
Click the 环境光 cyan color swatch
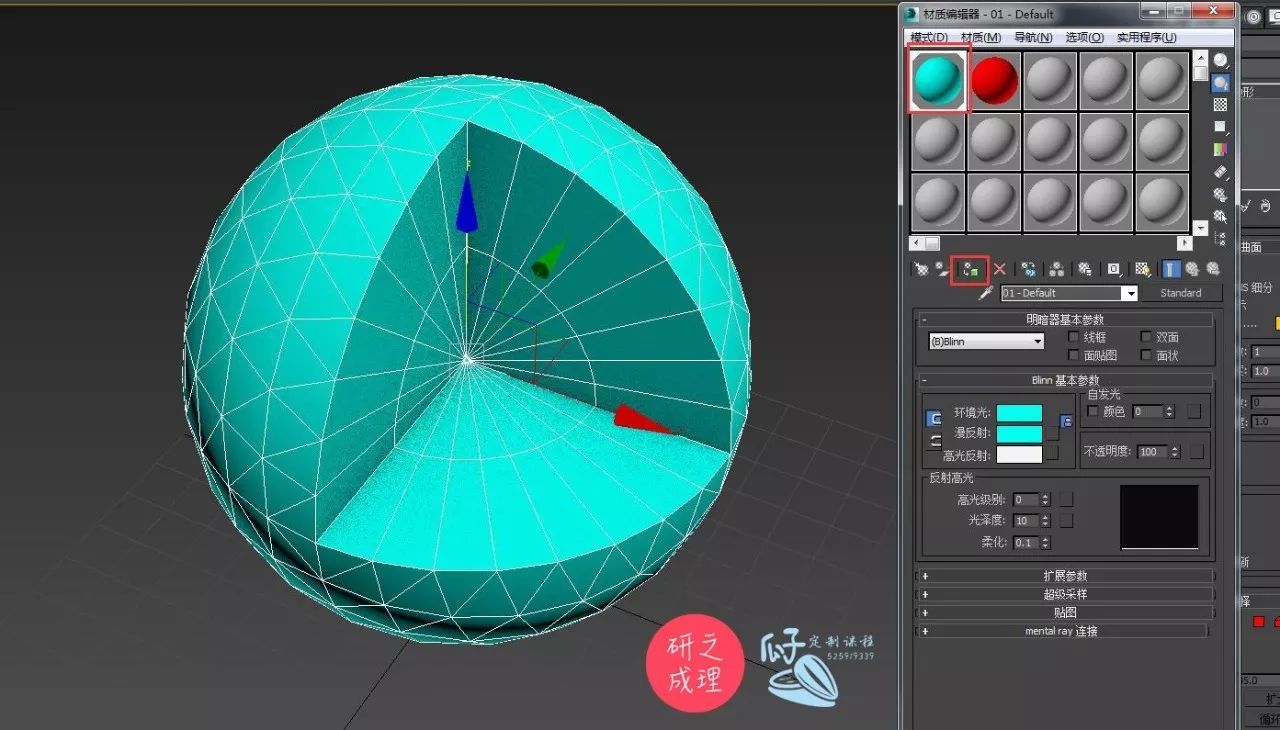[1019, 414]
